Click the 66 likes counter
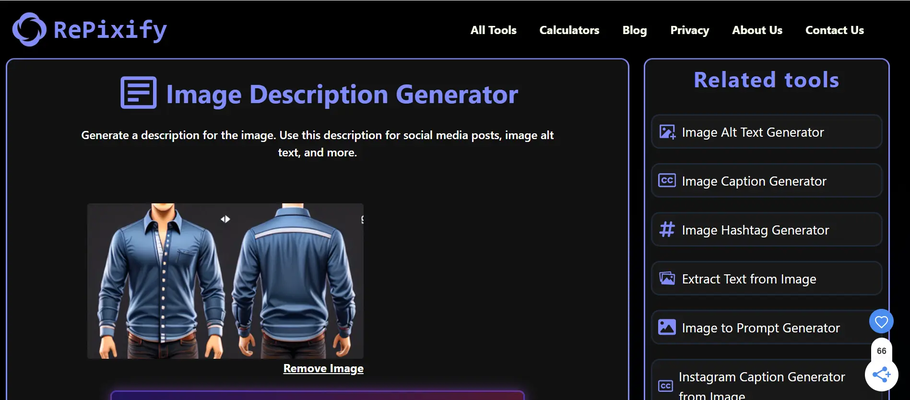The width and height of the screenshot is (910, 400). point(881,351)
